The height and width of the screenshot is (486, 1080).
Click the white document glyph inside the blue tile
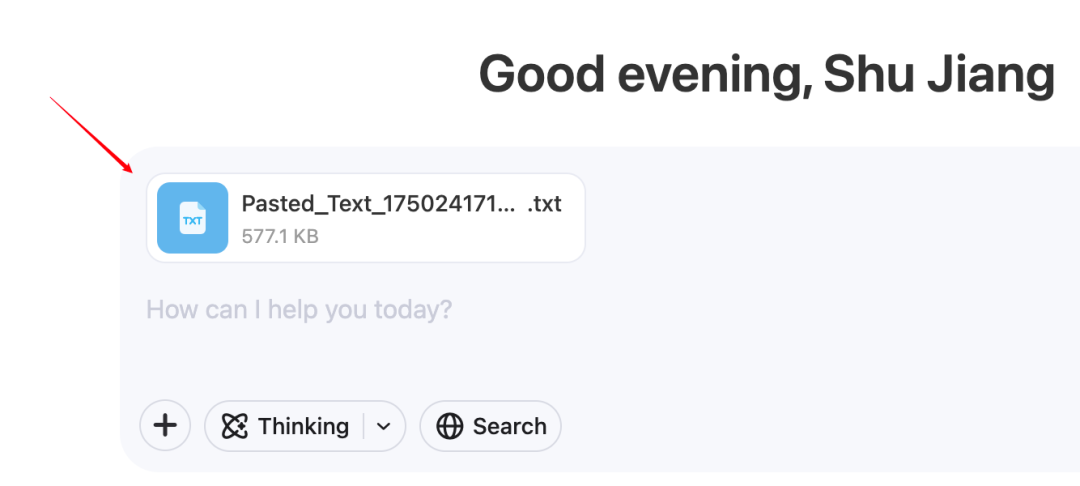[x=192, y=218]
